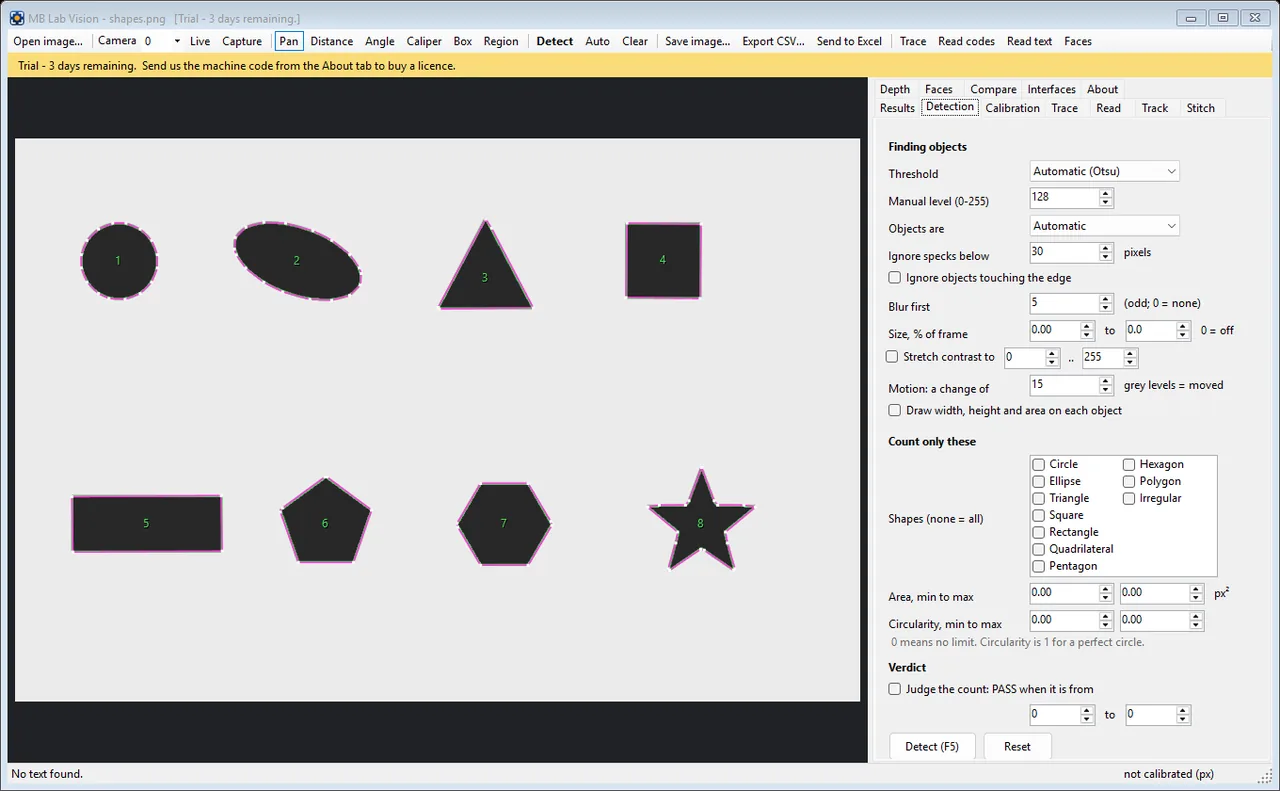Viewport: 1280px width, 791px height.
Task: Tick the Hexagon shape checkbox
Action: (1129, 464)
